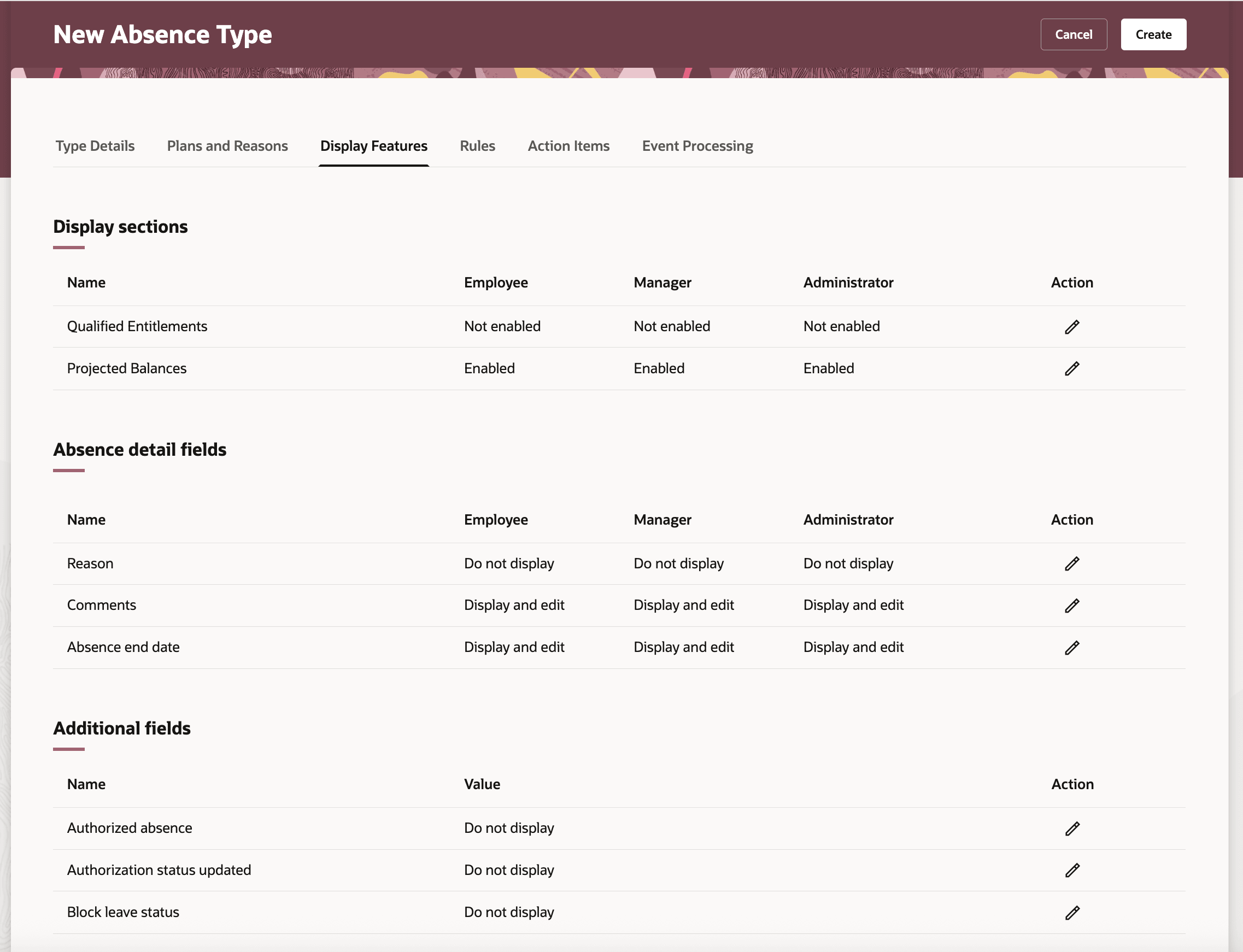Image resolution: width=1243 pixels, height=952 pixels.
Task: Click Manager 'Display and edit' for Comments
Action: 684,605
